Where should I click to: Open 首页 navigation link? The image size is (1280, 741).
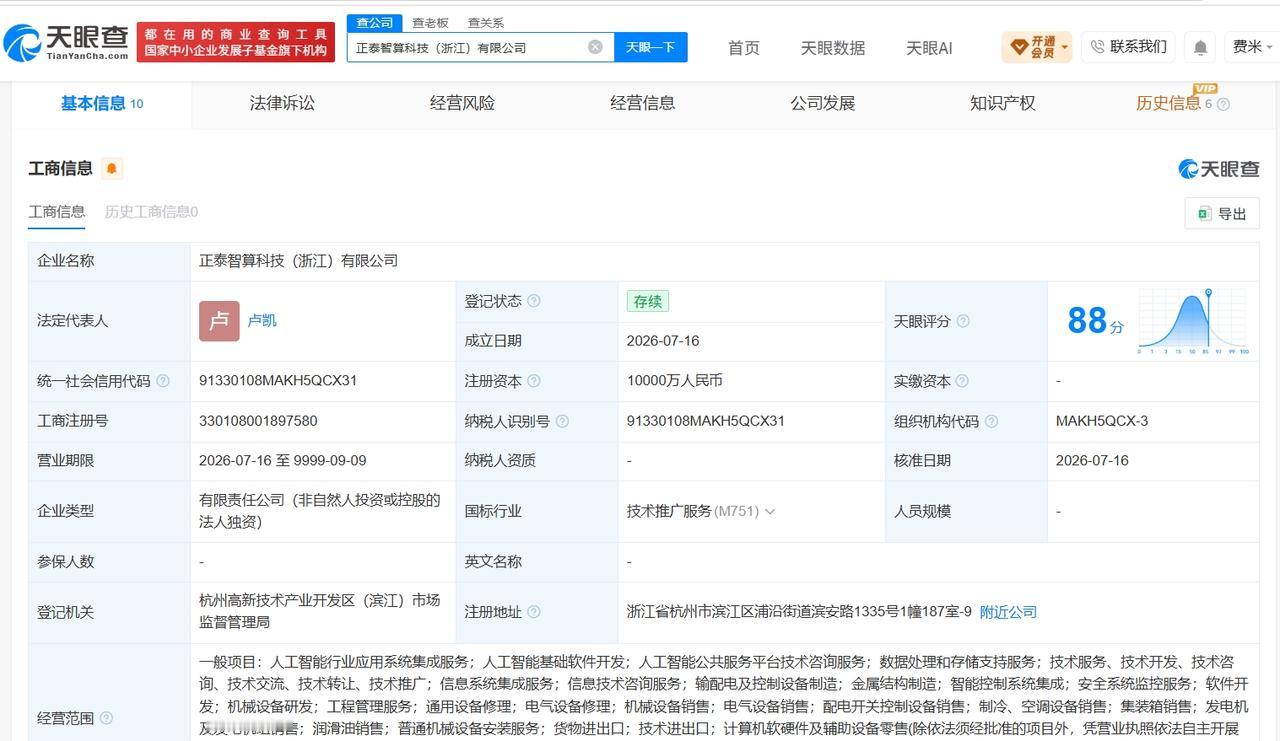click(x=743, y=48)
